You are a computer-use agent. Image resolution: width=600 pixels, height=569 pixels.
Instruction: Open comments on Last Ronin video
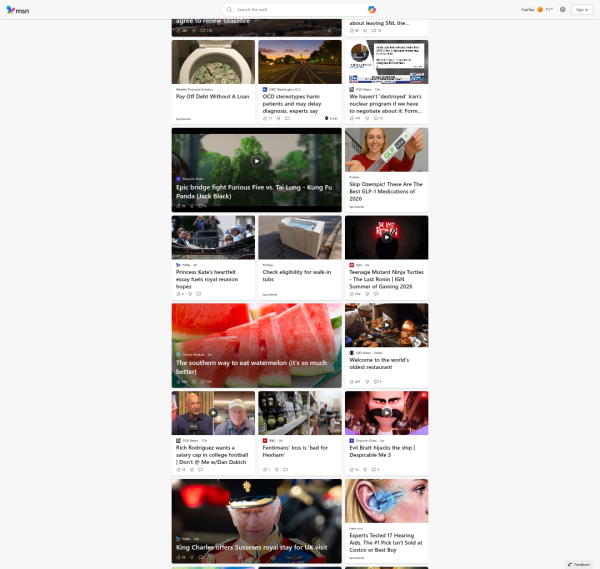coord(376,294)
